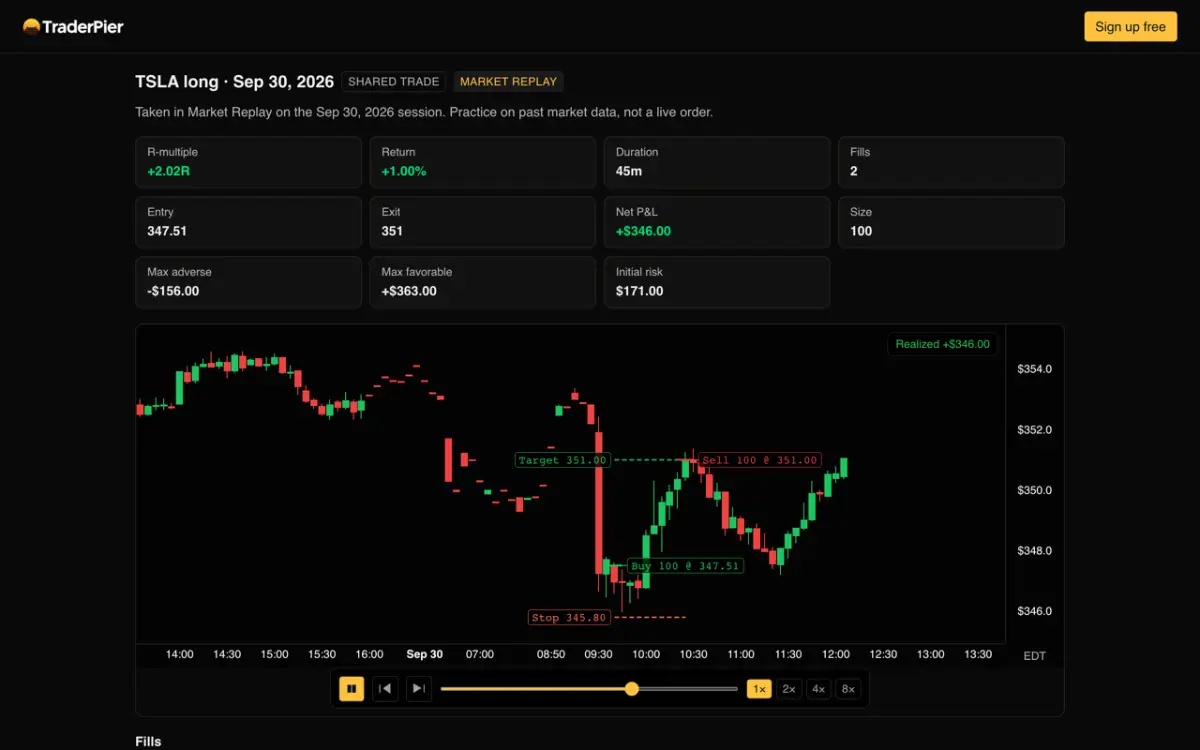Set replay speed to 2x
This screenshot has height=750, width=1200.
[x=789, y=688]
